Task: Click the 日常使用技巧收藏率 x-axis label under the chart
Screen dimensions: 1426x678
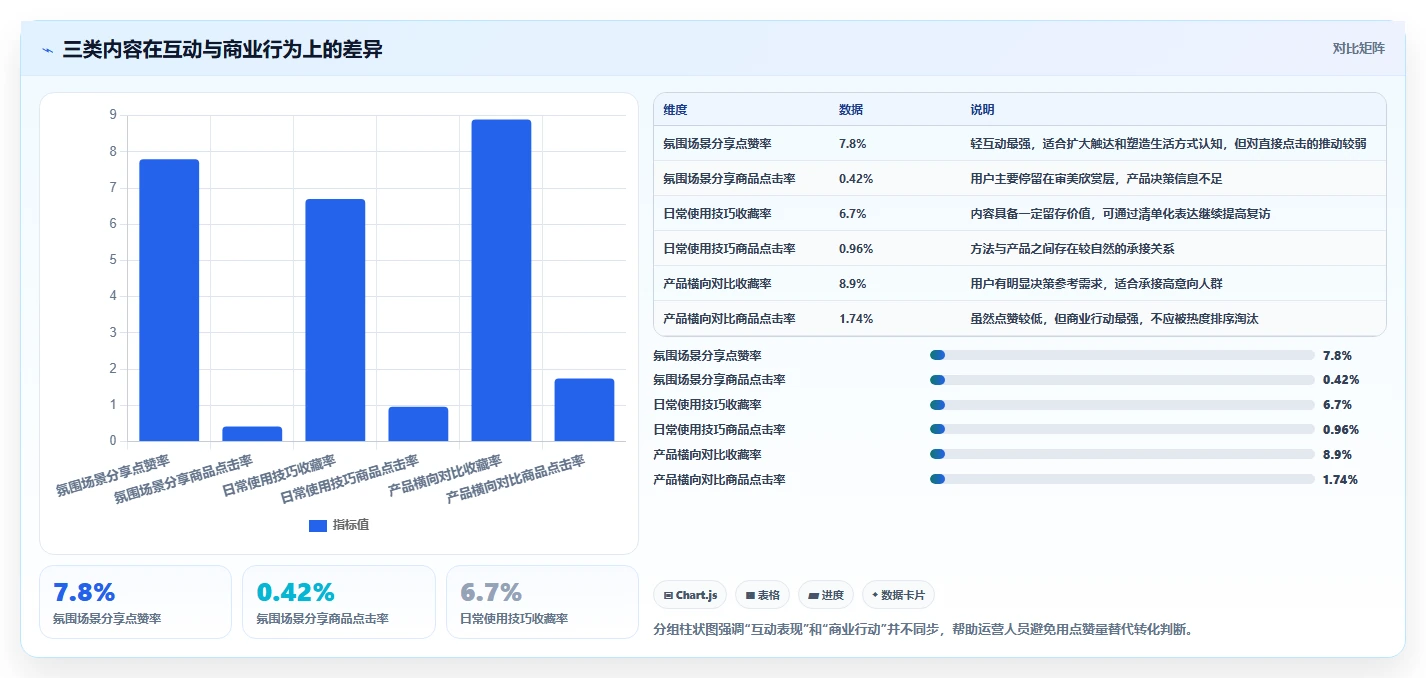Action: pyautogui.click(x=279, y=476)
